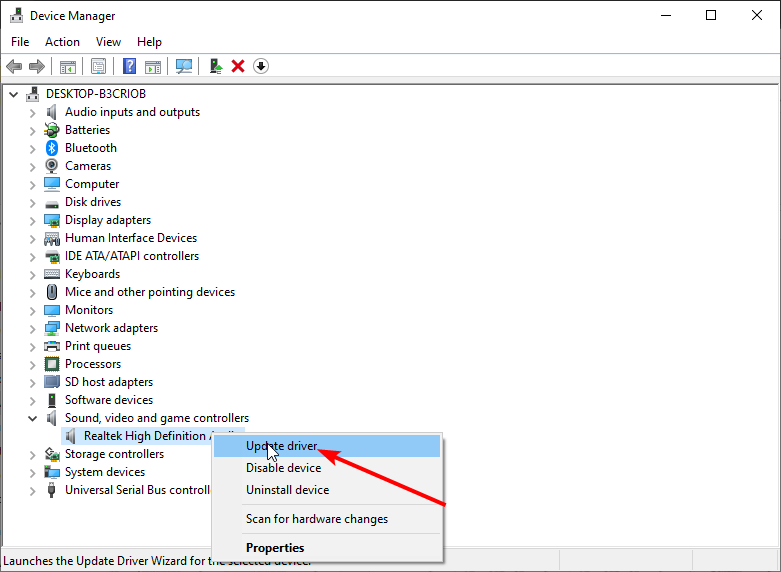
Task: Expand IDE ATA/ATAPI controllers arrow
Action: pyautogui.click(x=32, y=256)
